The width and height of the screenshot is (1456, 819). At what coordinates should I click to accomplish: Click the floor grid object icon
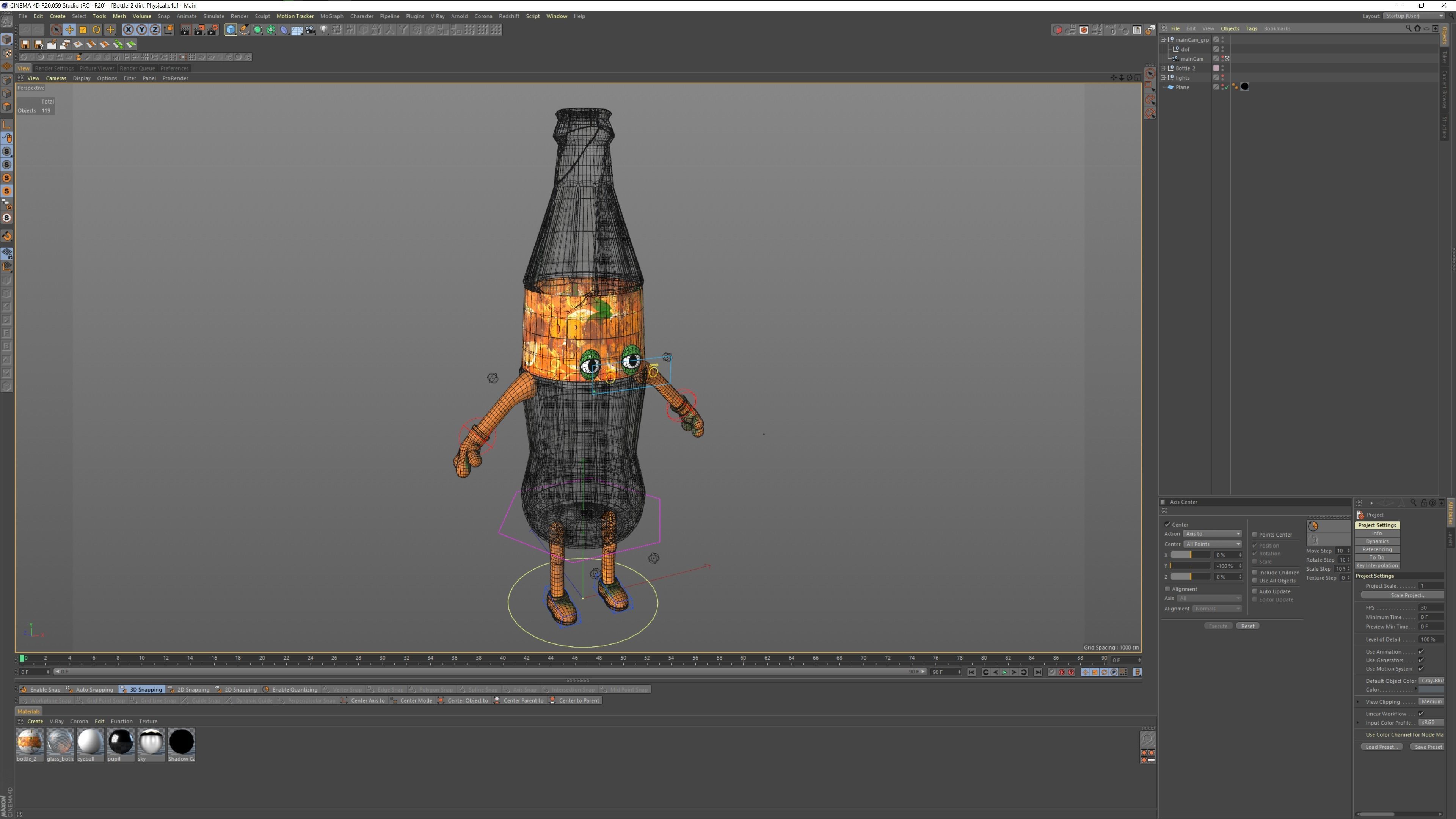297,30
